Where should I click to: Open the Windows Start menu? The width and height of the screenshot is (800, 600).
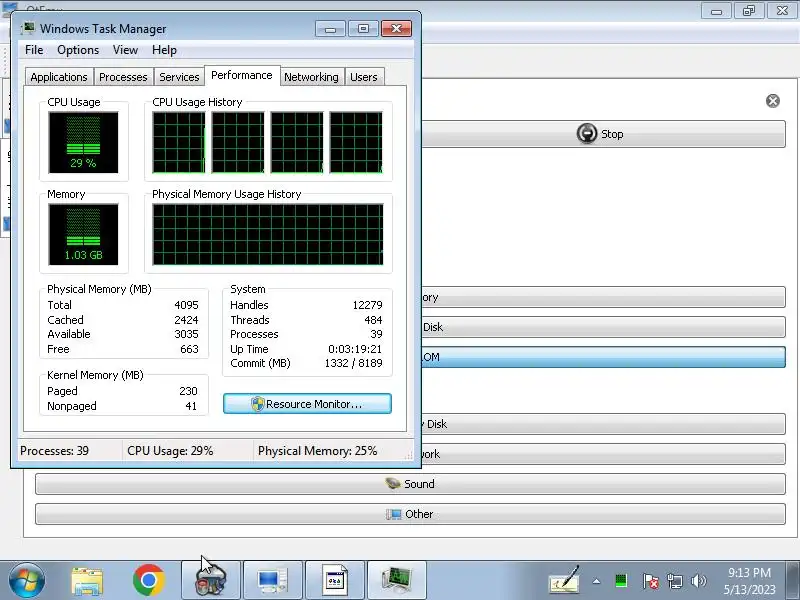pos(26,580)
